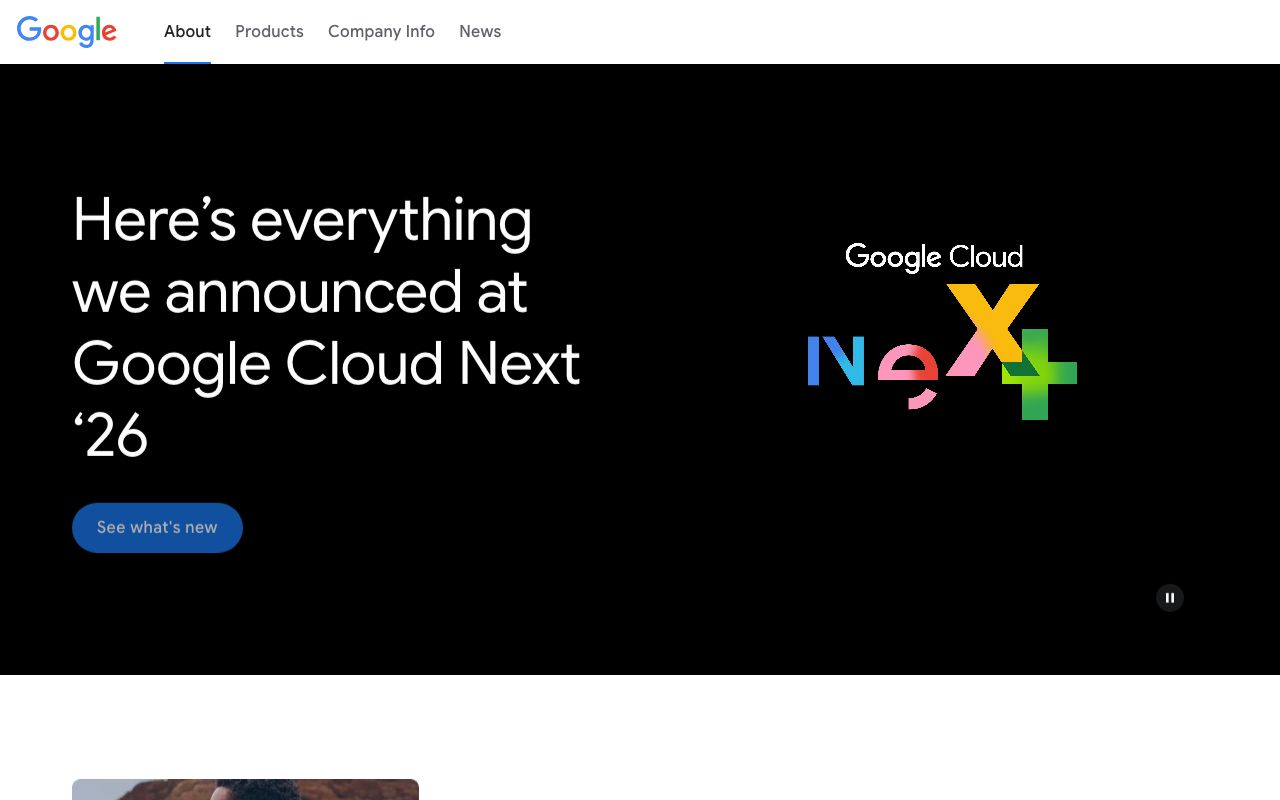The height and width of the screenshot is (800, 1280).
Task: Go to the Products menu item
Action: click(269, 32)
